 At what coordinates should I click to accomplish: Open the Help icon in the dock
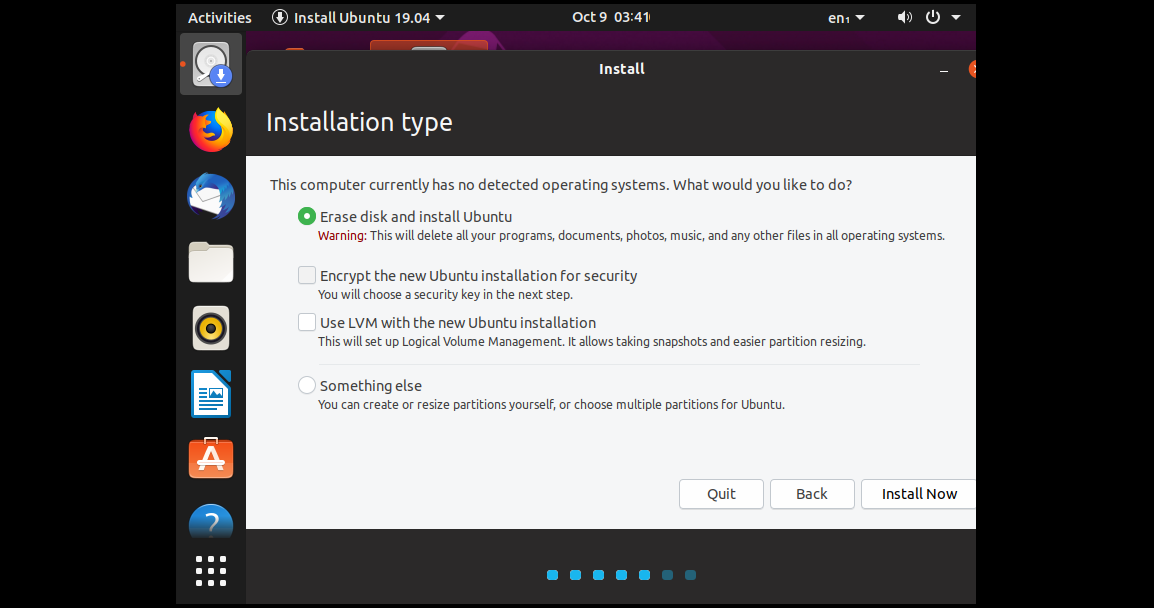[x=210, y=521]
